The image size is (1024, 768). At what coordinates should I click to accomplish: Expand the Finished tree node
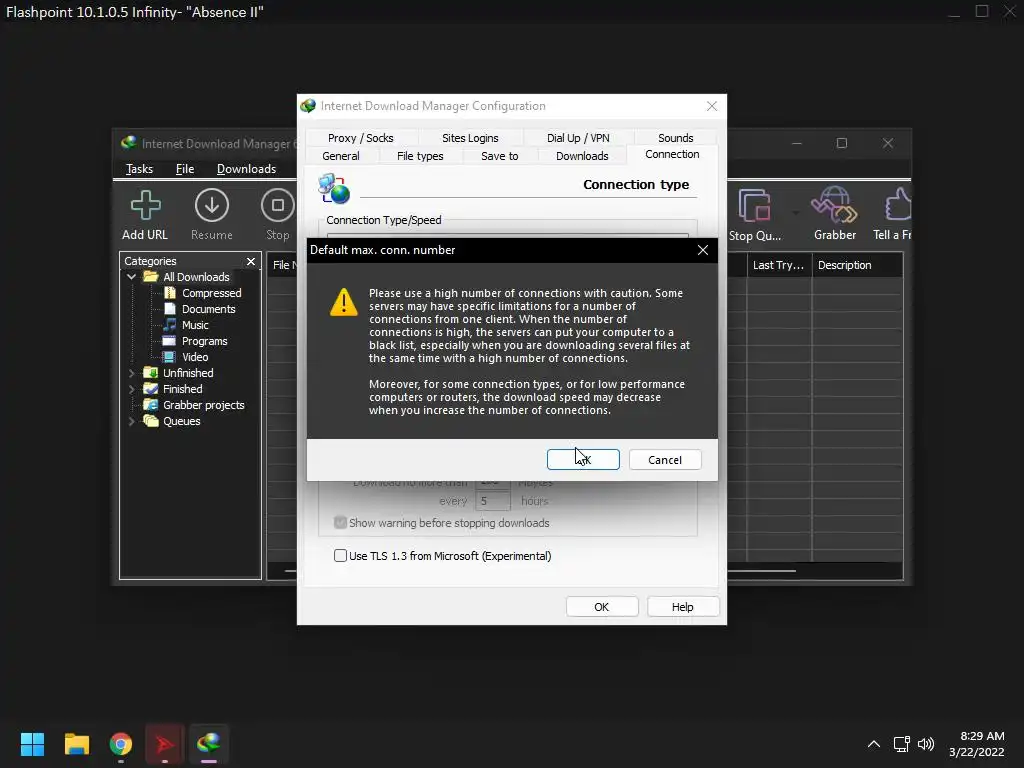pyautogui.click(x=131, y=389)
